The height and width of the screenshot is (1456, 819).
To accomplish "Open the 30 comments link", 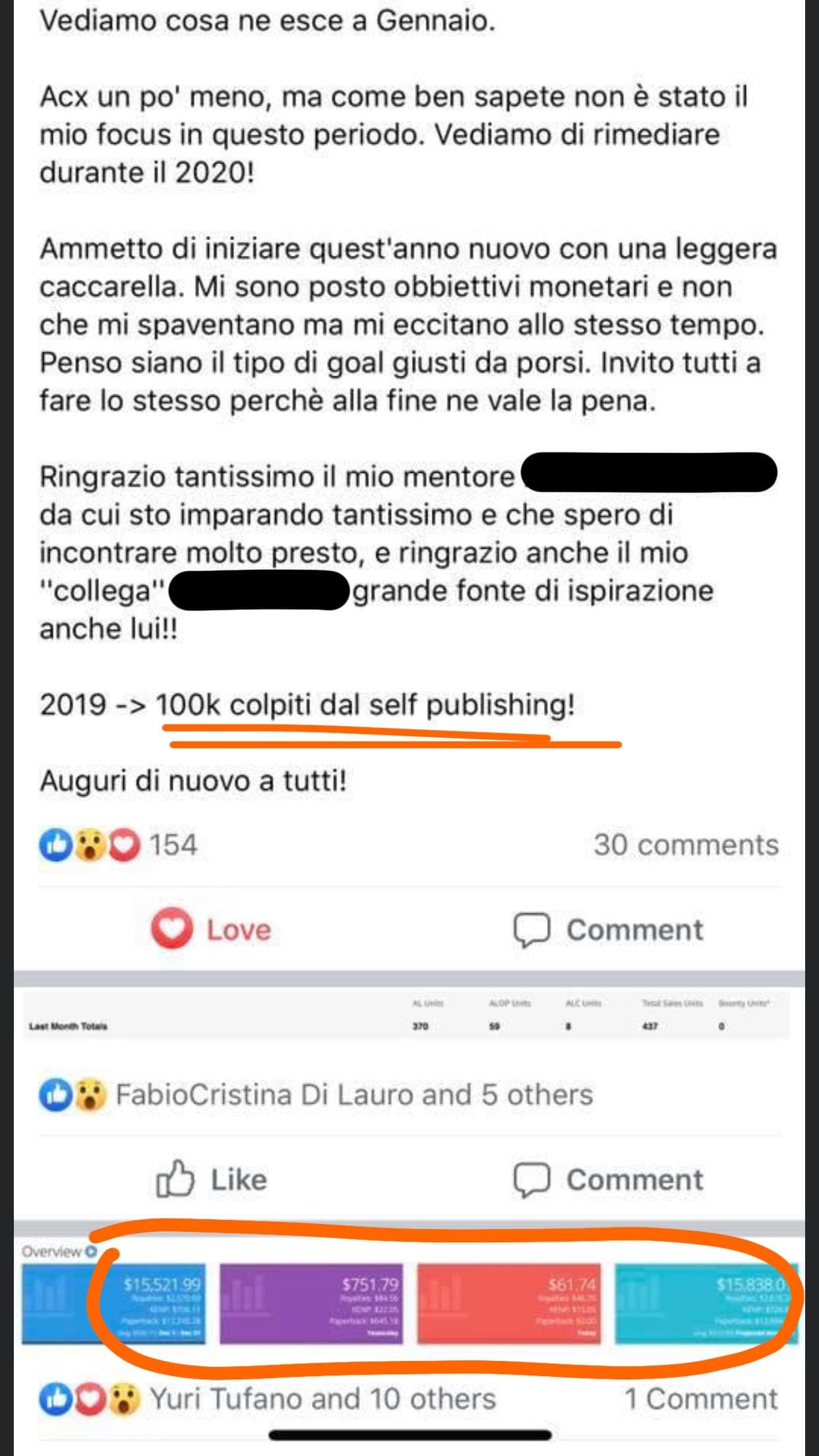I will [686, 845].
